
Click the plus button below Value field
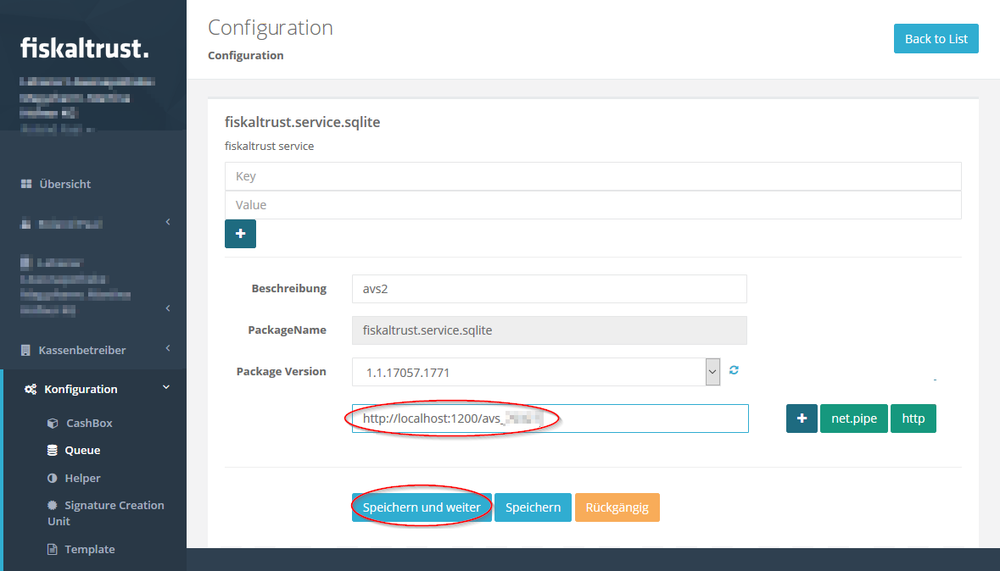coord(240,234)
